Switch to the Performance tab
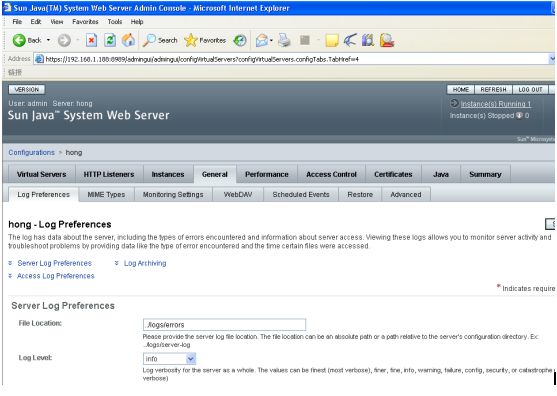This screenshot has width=557, height=396. tap(267, 174)
